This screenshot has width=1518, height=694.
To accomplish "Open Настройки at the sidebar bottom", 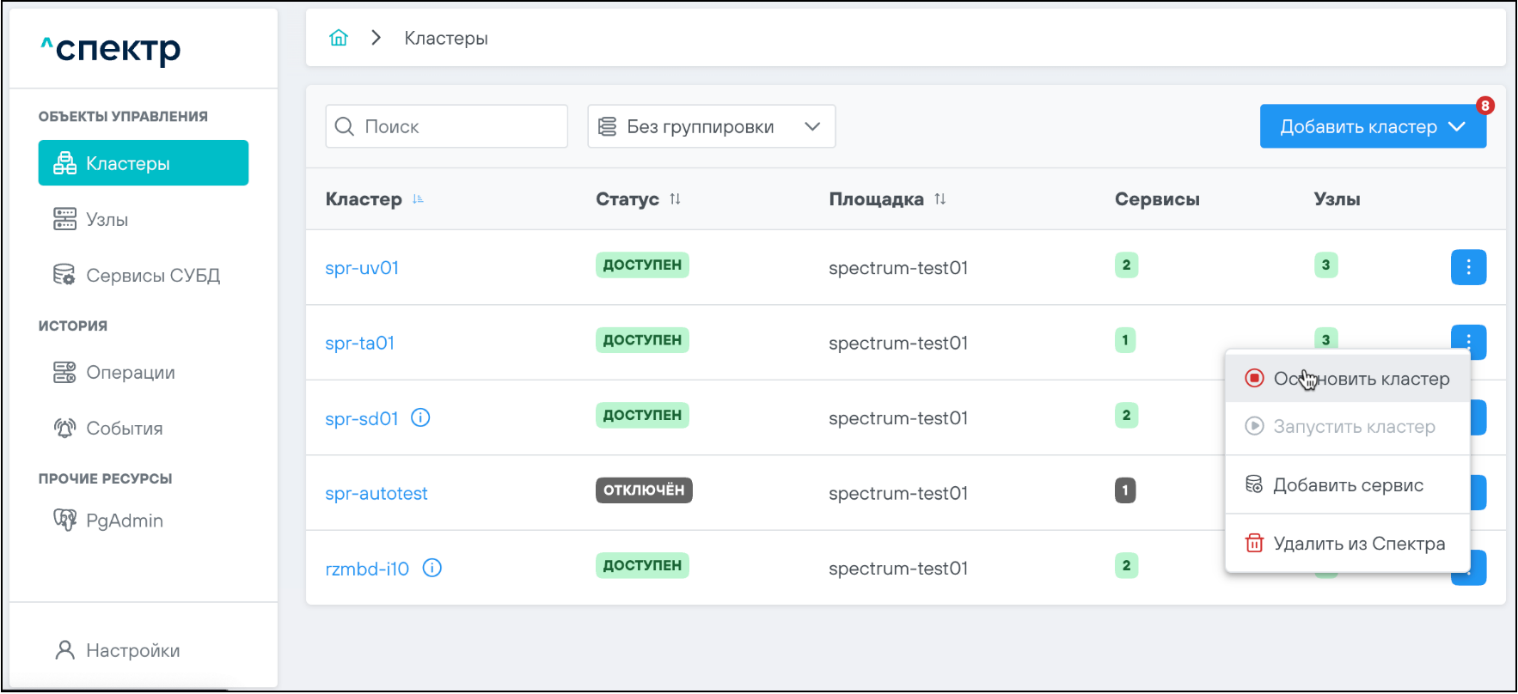I will [x=132, y=650].
